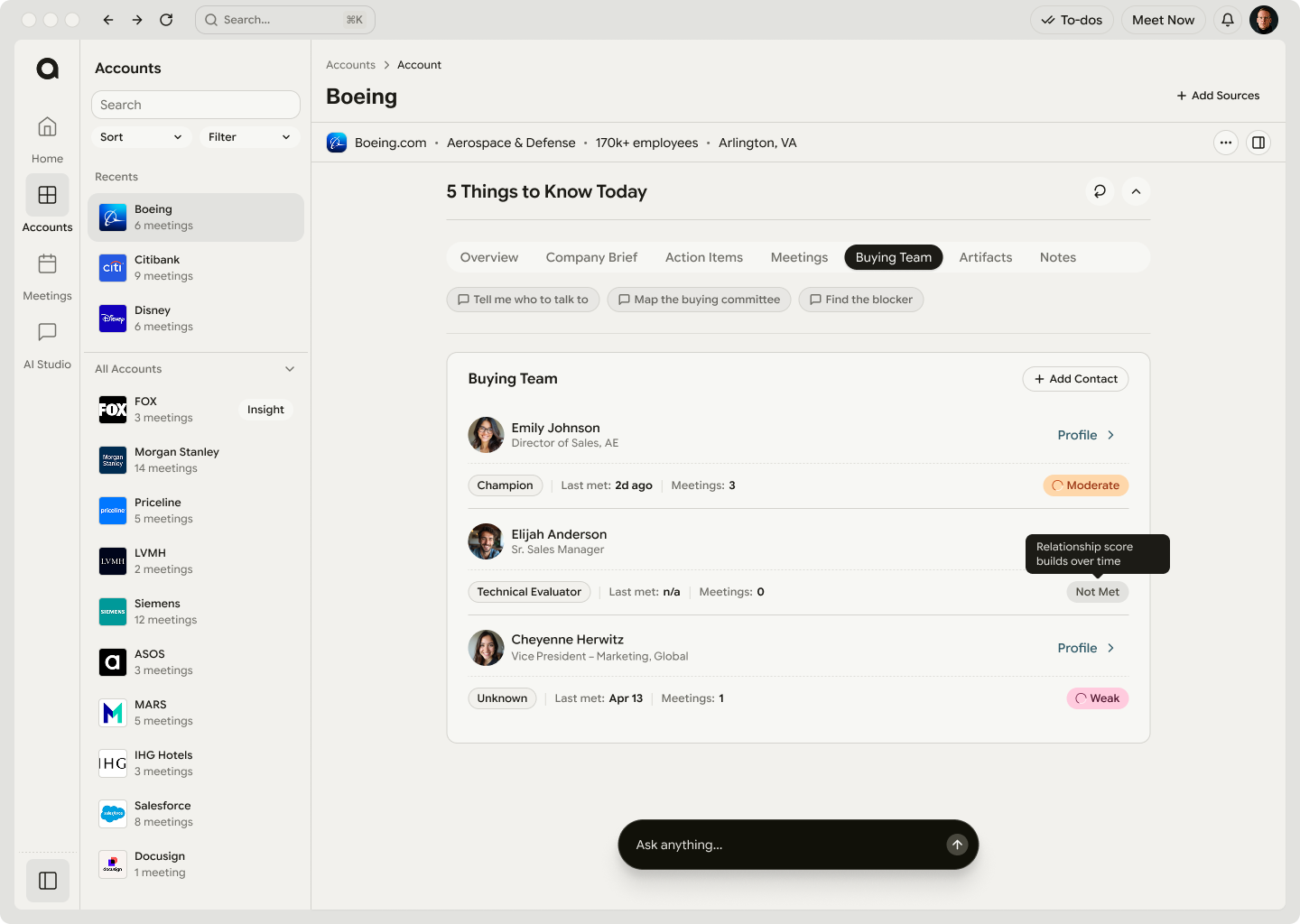Click the accounts Search field
This screenshot has height=924, width=1300.
(196, 105)
